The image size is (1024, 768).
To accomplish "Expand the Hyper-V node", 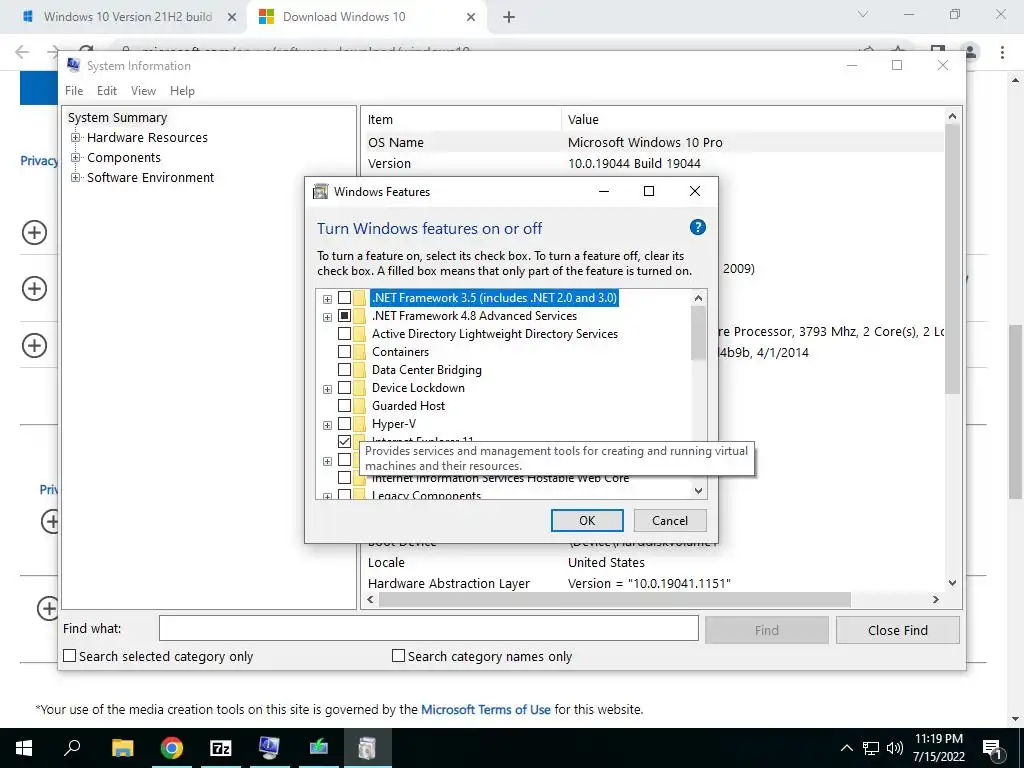I will tap(327, 425).
